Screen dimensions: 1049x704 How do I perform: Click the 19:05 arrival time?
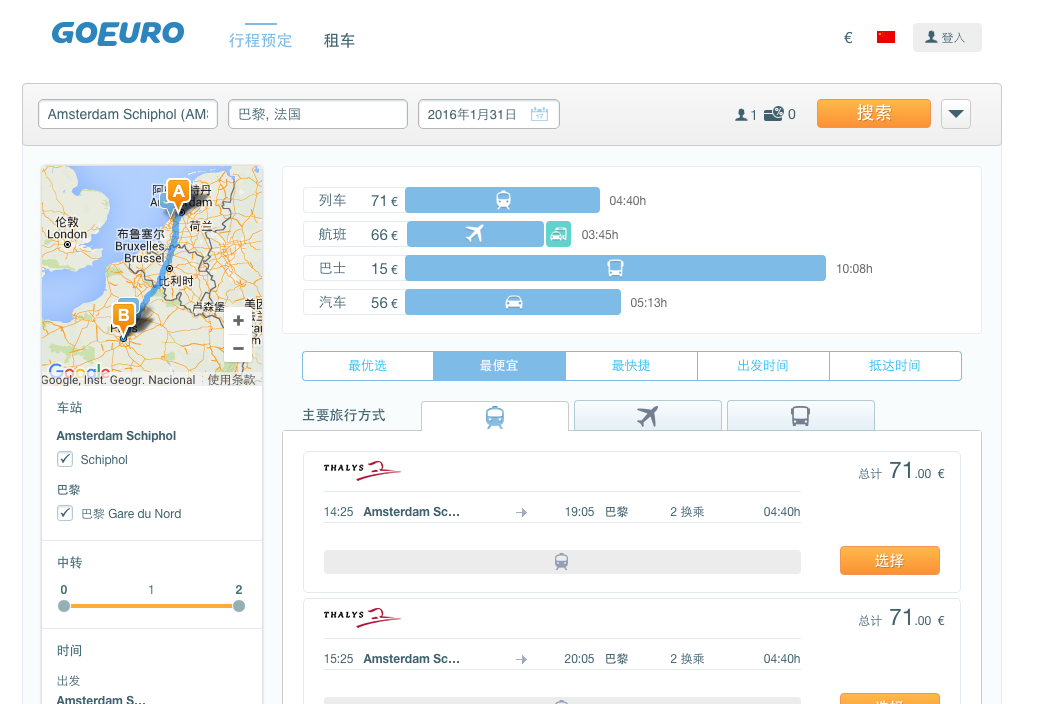click(x=579, y=512)
